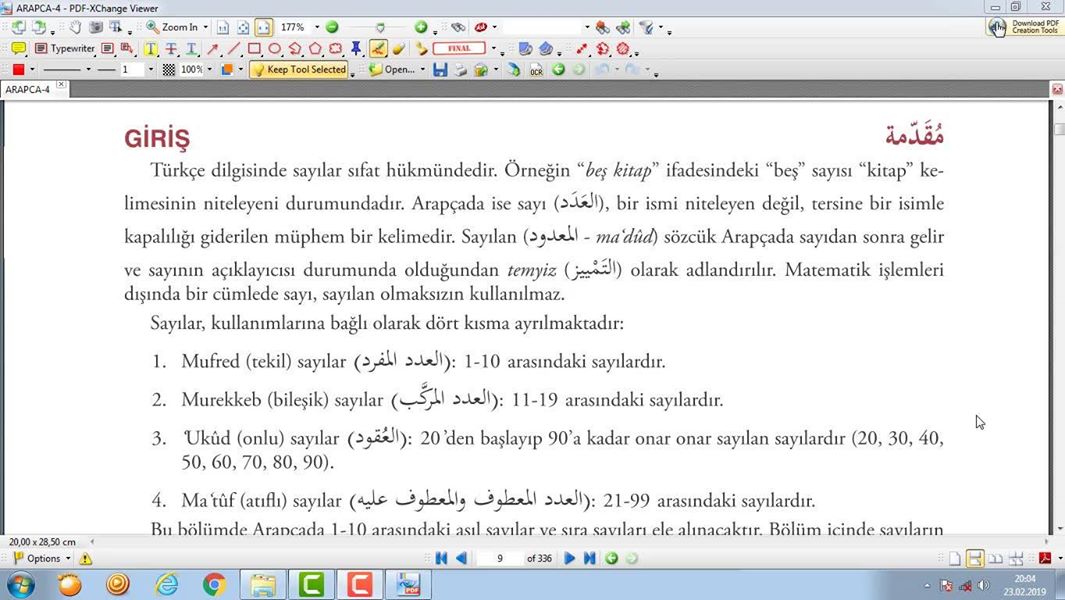Open the Options menu
The image size is (1065, 600).
tap(42, 559)
